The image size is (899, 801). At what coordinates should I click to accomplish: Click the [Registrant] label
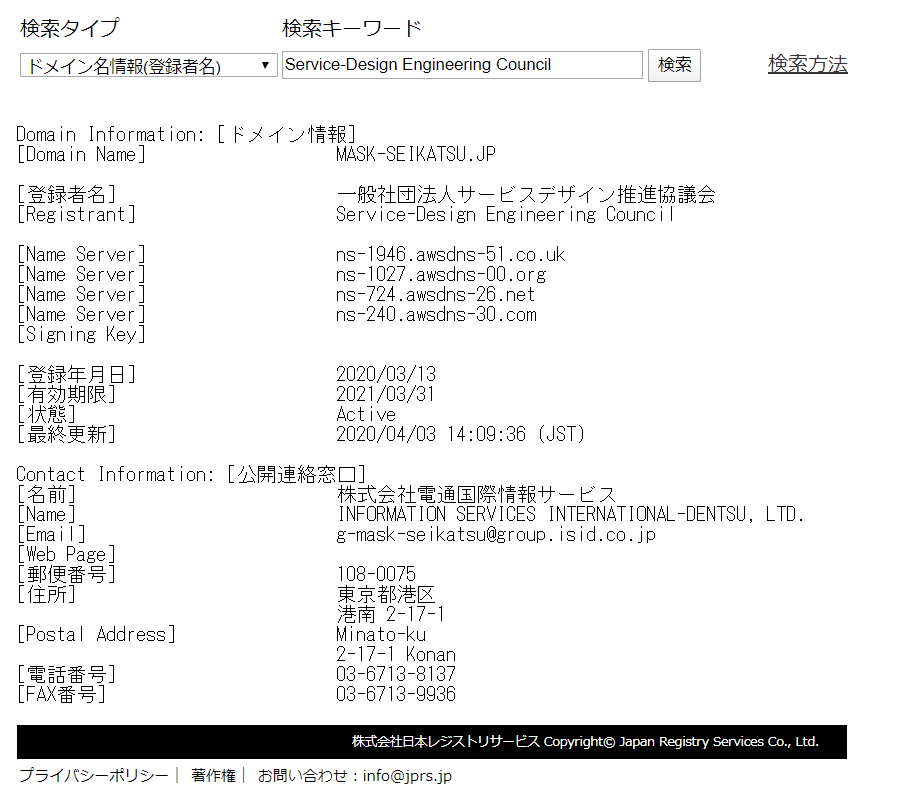76,214
